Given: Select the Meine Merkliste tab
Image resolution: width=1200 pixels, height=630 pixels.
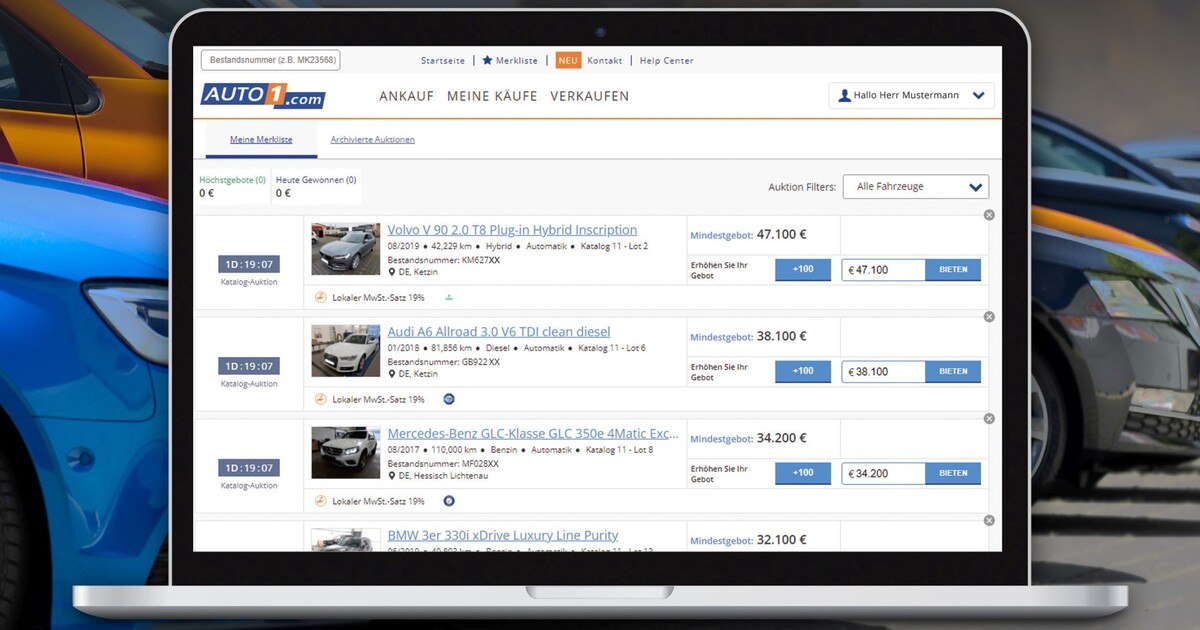Looking at the screenshot, I should [x=261, y=140].
